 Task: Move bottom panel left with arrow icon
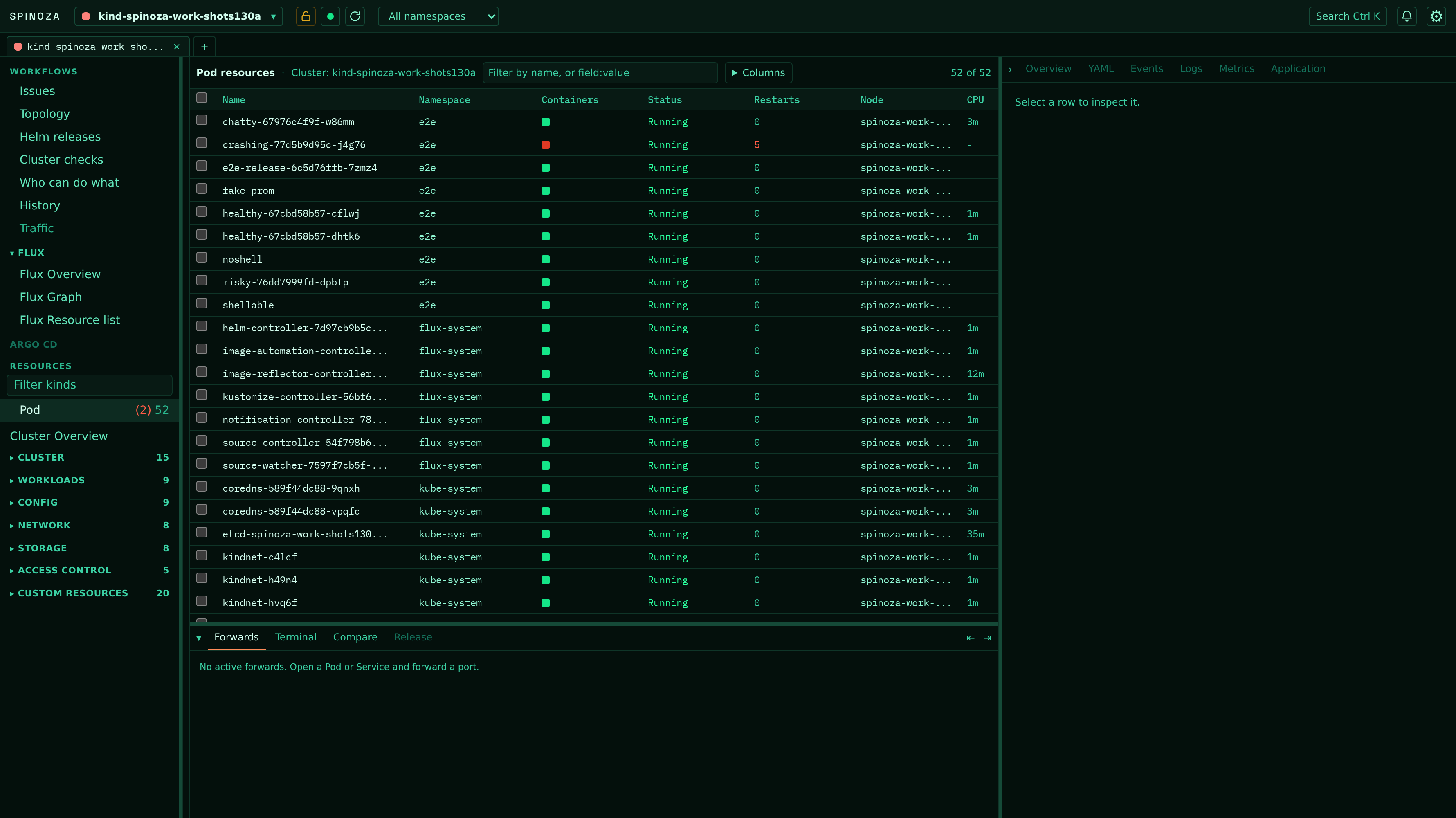tap(971, 638)
